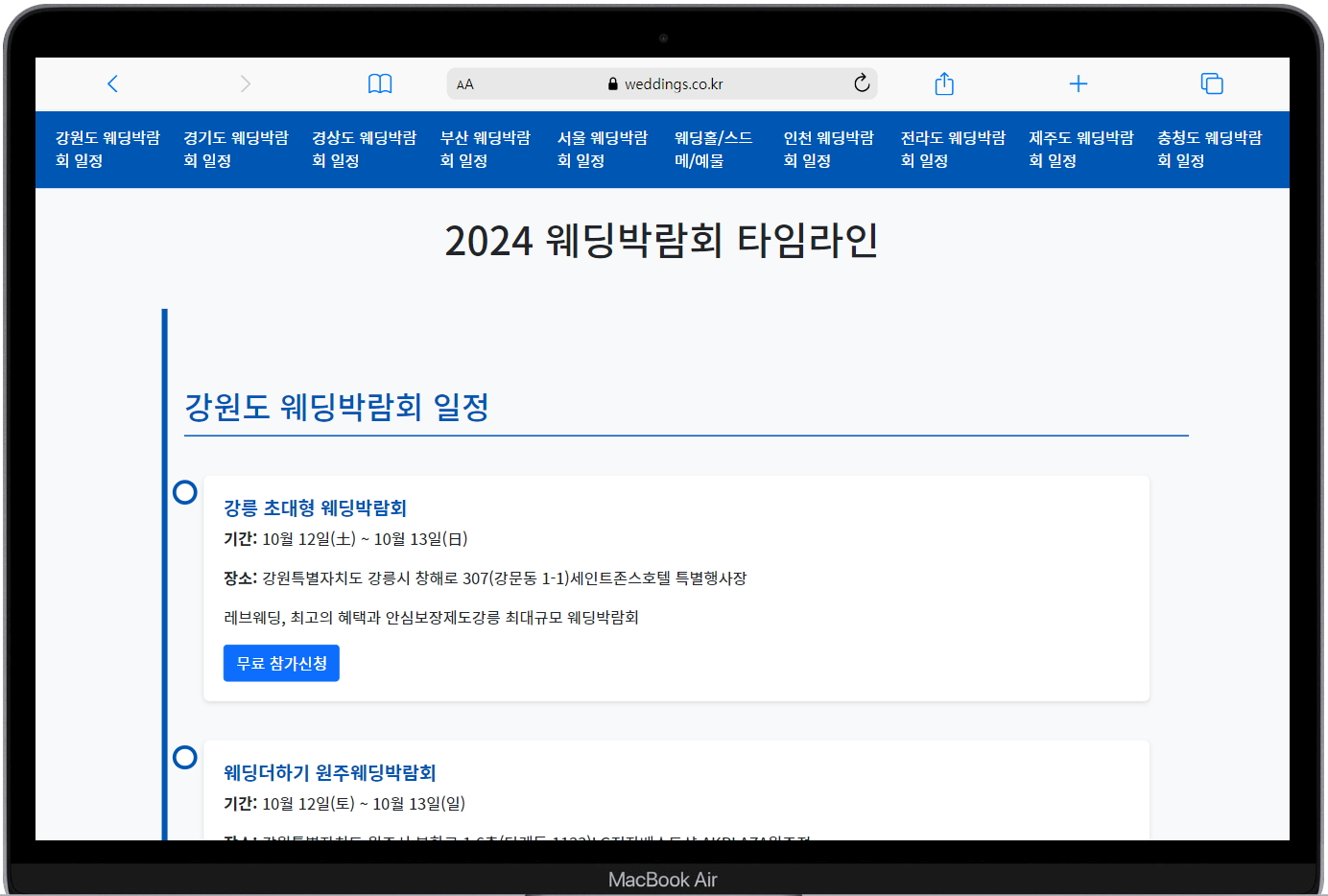Open 경상도 웨딩박람회 일정 menu item

(x=365, y=149)
